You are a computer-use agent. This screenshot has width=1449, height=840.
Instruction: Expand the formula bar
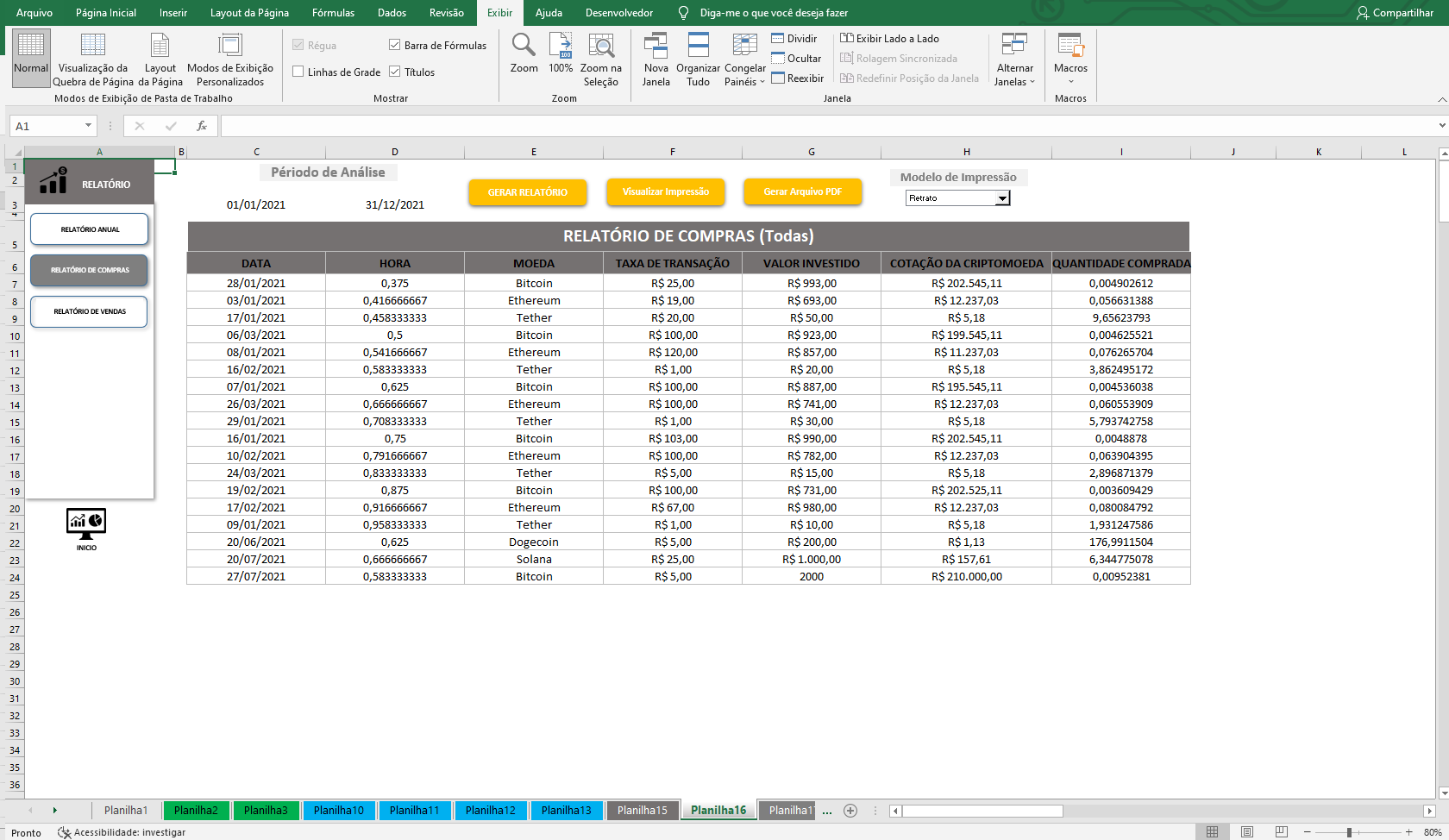tap(1441, 126)
